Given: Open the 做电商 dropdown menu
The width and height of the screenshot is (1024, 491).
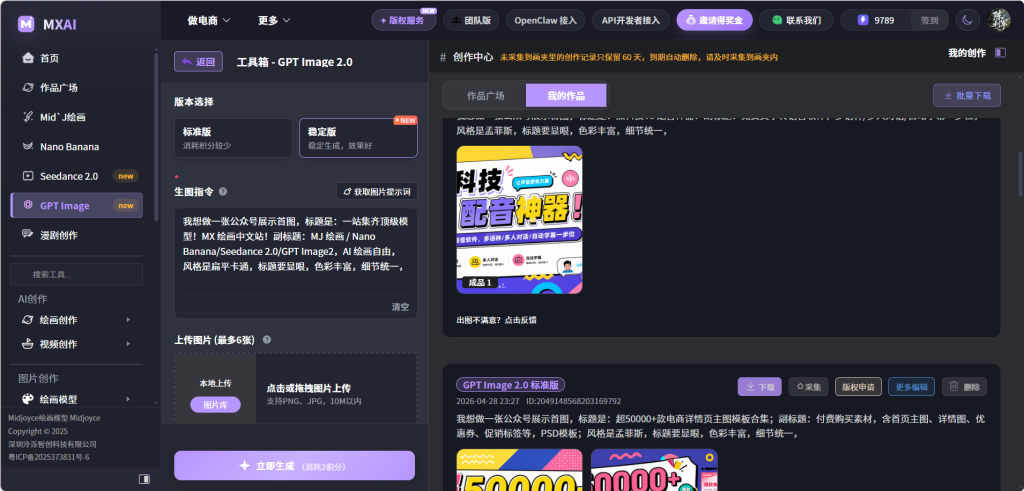Looking at the screenshot, I should click(x=209, y=20).
